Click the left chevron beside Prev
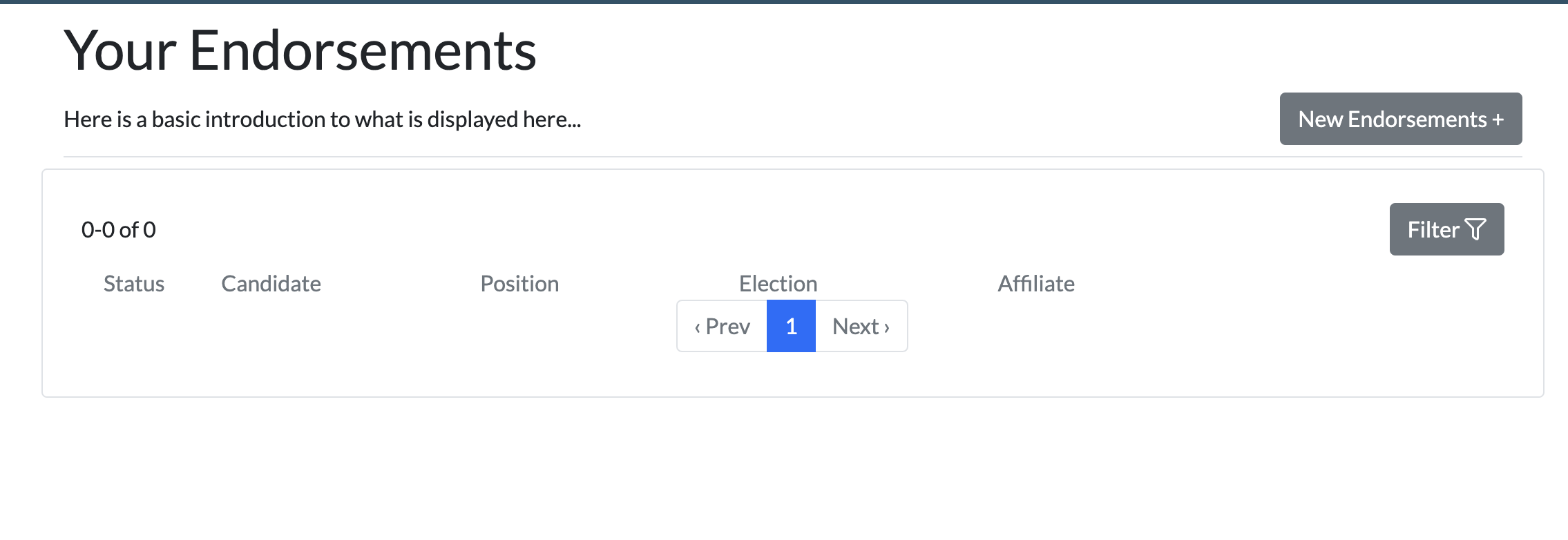The height and width of the screenshot is (540, 1568). coord(698,327)
